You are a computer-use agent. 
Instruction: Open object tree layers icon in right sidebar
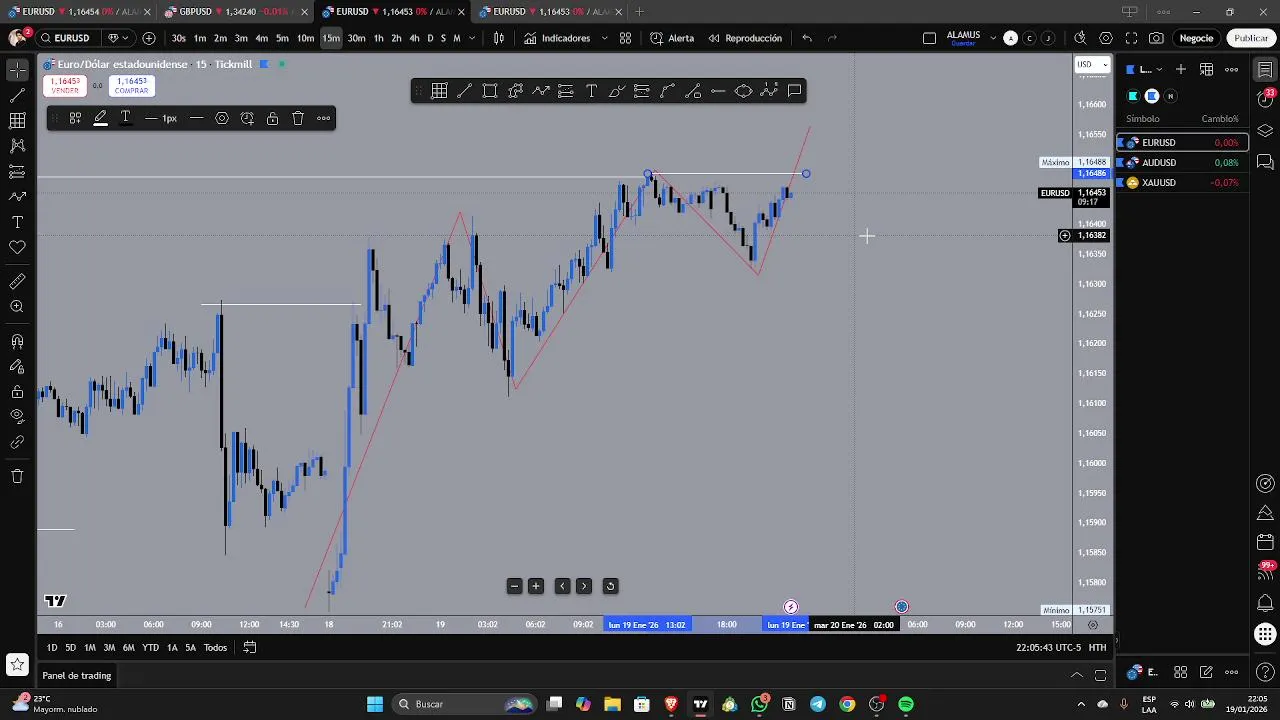point(1265,131)
